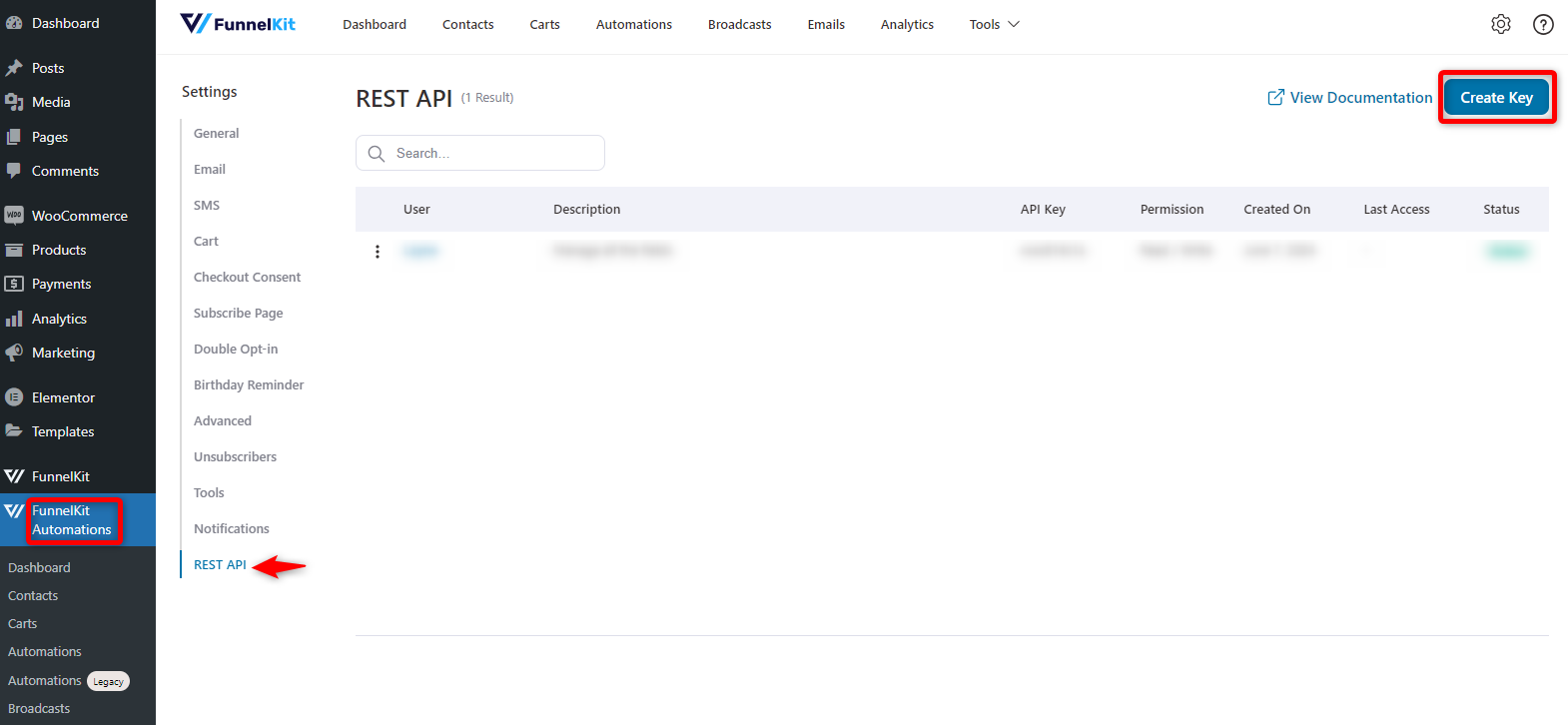Open Broadcasts in top navigation
This screenshot has height=725, width=1568.
740,24
